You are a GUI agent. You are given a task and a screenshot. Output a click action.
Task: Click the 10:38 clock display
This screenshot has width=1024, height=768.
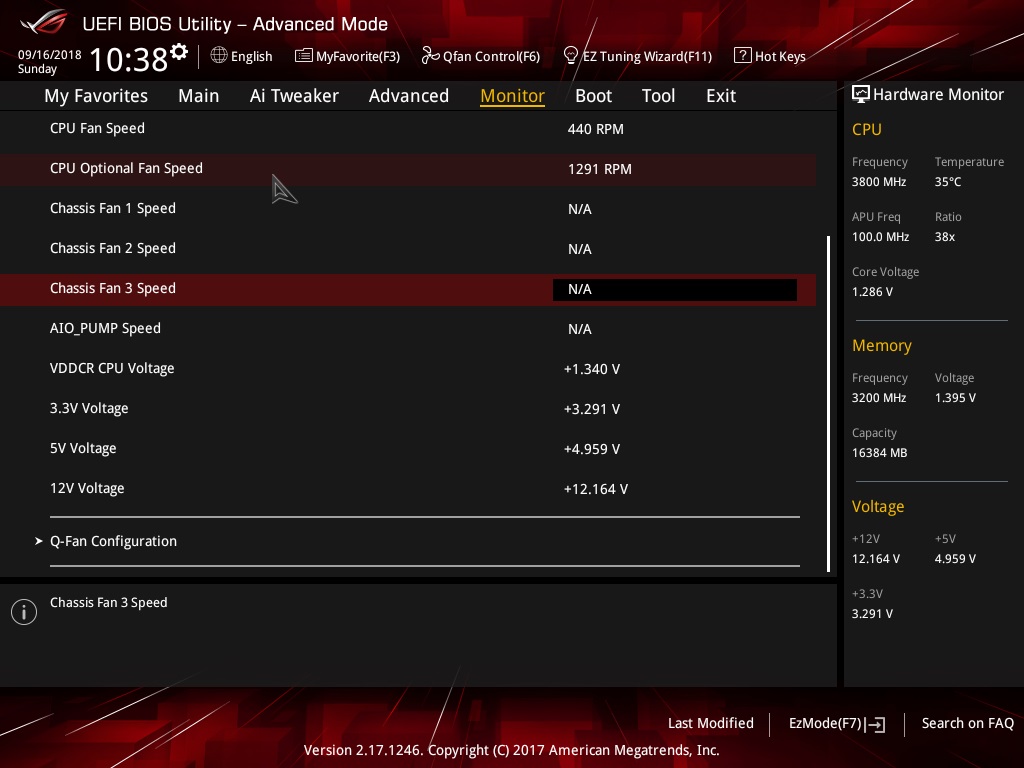129,59
